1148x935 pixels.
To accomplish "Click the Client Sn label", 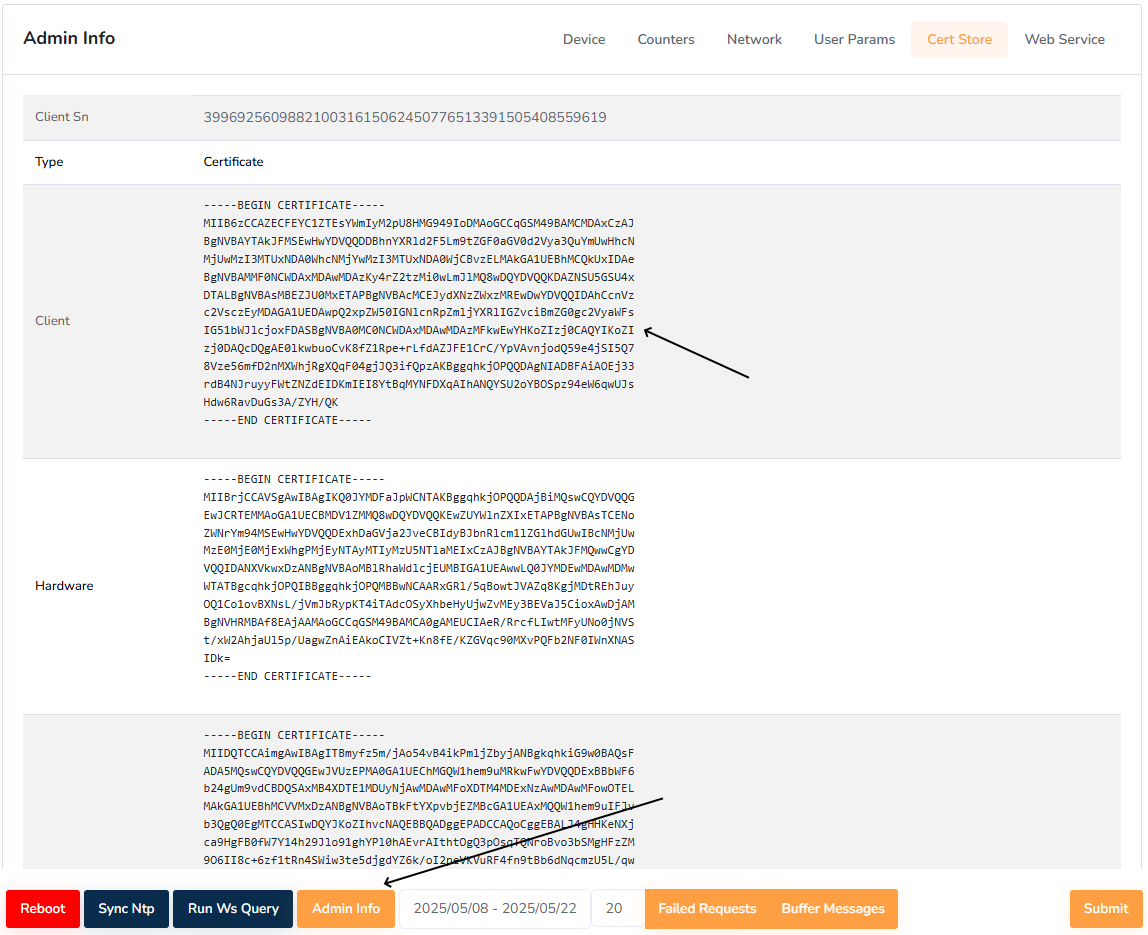I will tap(62, 117).
